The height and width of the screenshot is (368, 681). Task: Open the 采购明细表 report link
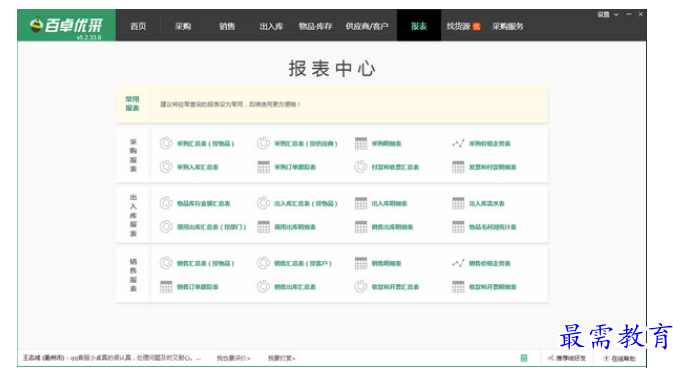pyautogui.click(x=387, y=144)
